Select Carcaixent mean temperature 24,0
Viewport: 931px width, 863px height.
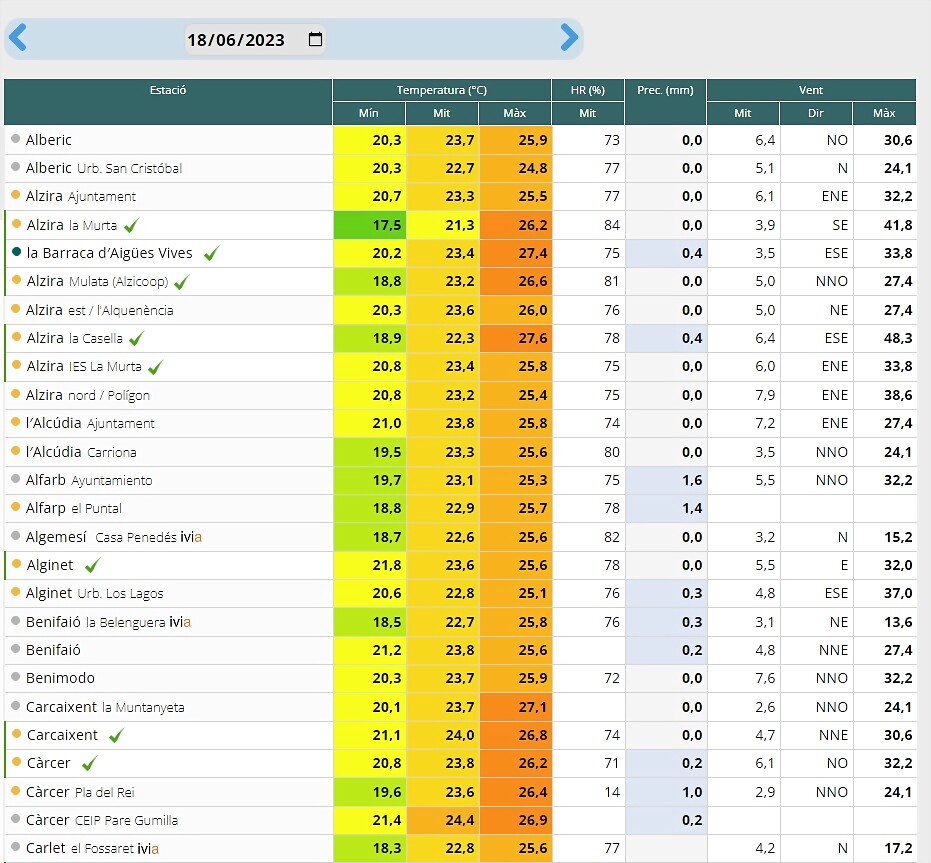click(x=443, y=735)
